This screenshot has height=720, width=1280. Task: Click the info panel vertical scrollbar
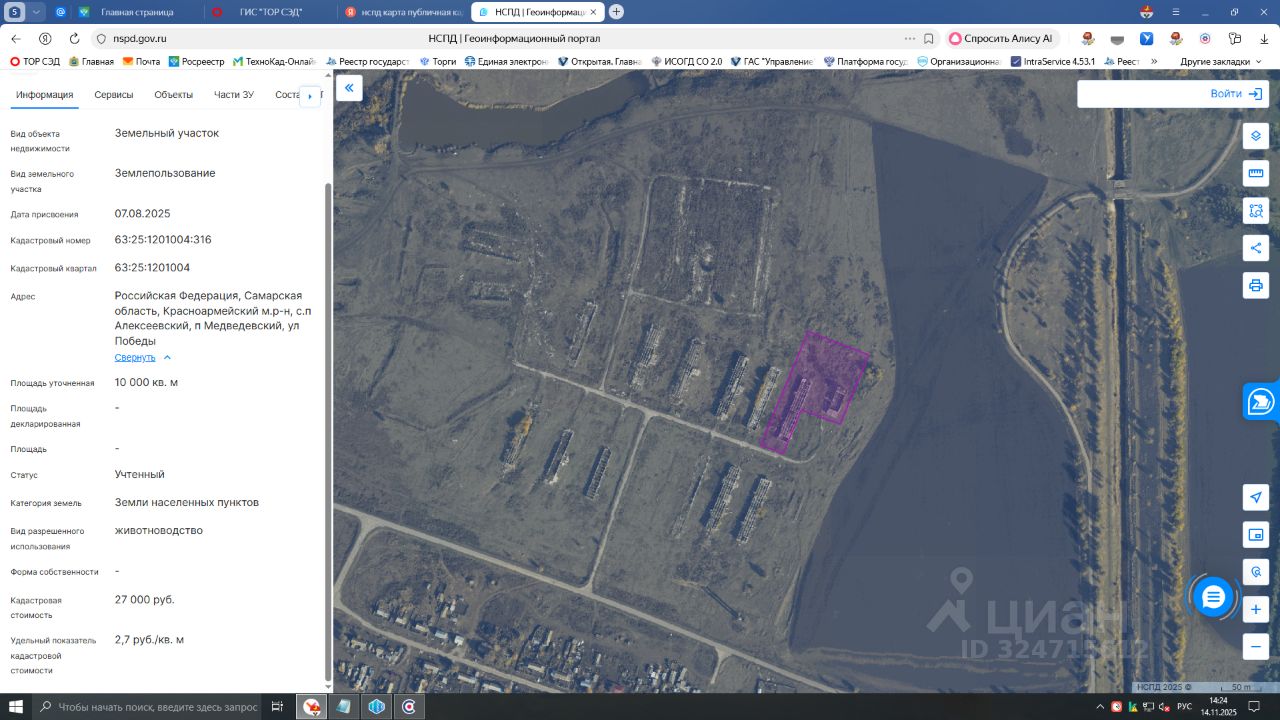[326, 430]
